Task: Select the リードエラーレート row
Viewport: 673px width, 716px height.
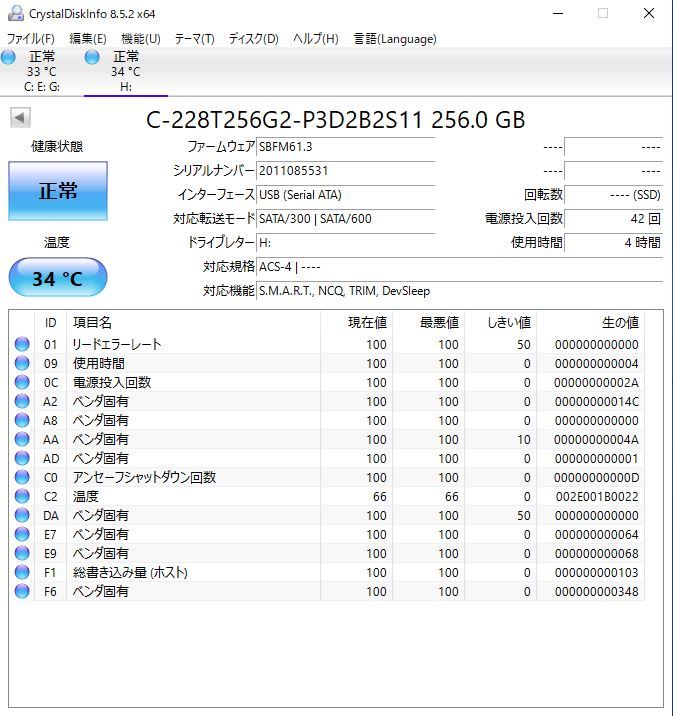Action: click(327, 344)
